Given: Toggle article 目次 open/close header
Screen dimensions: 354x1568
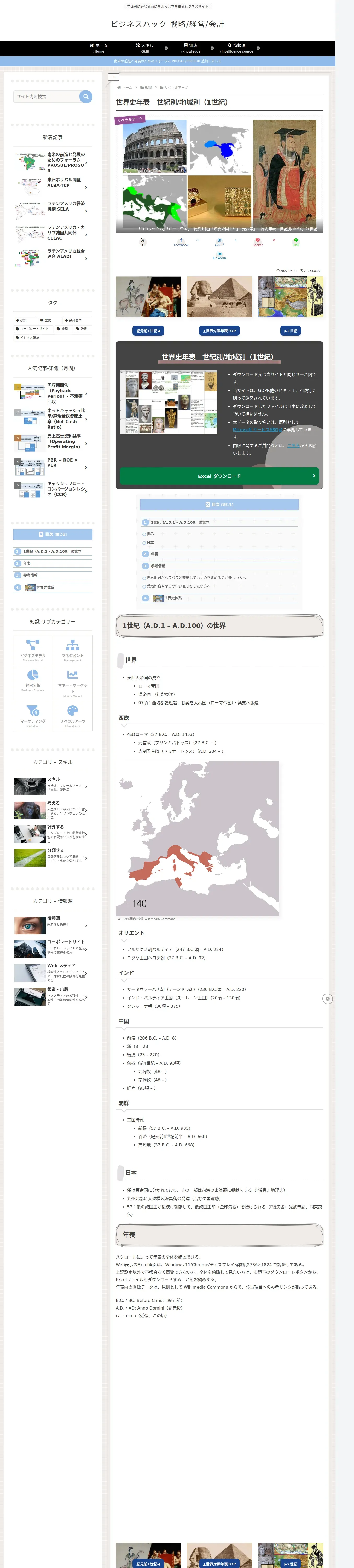Looking at the screenshot, I should [x=219, y=505].
